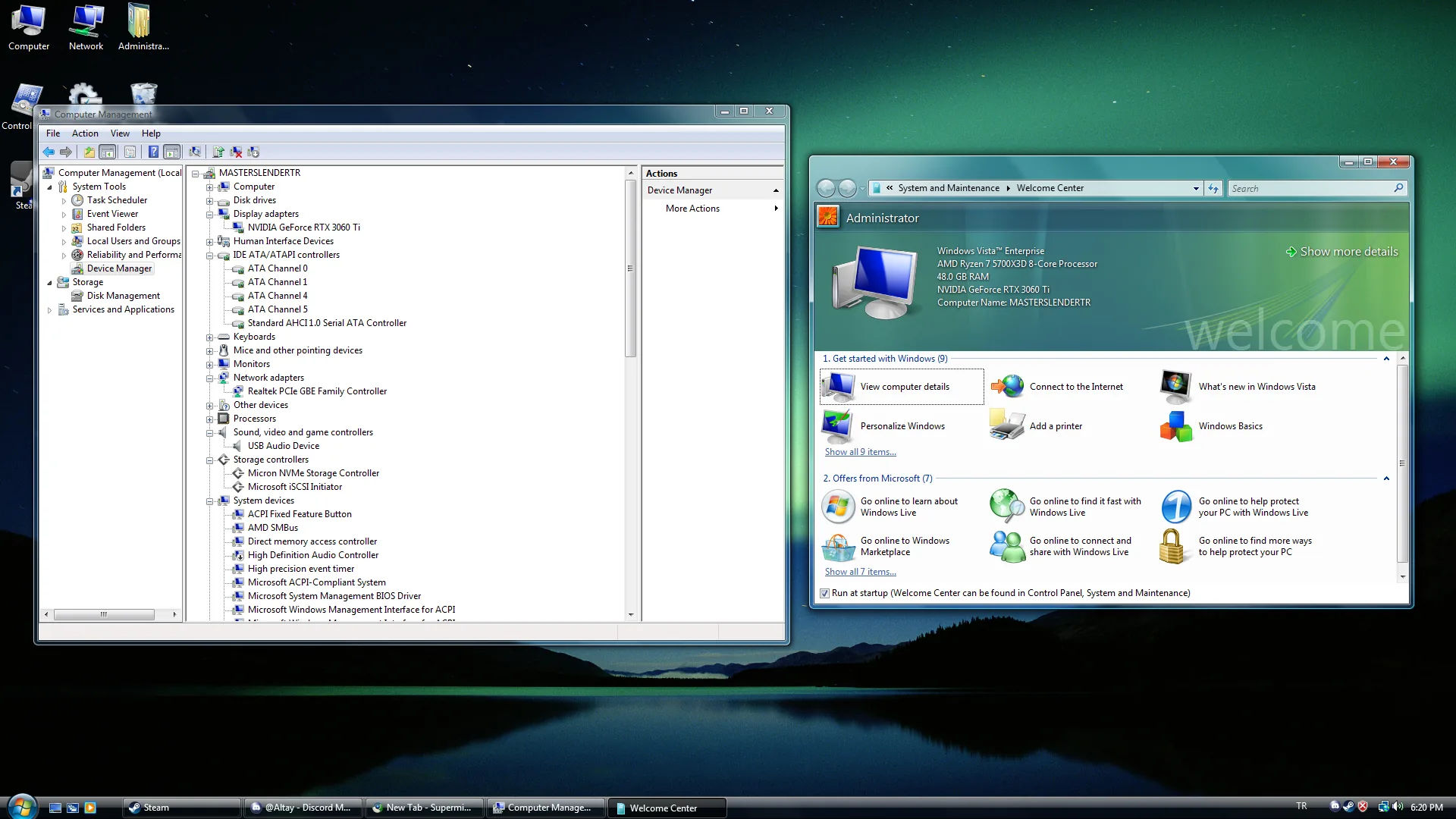
Task: Open Add a printer item
Action: 1036,426
